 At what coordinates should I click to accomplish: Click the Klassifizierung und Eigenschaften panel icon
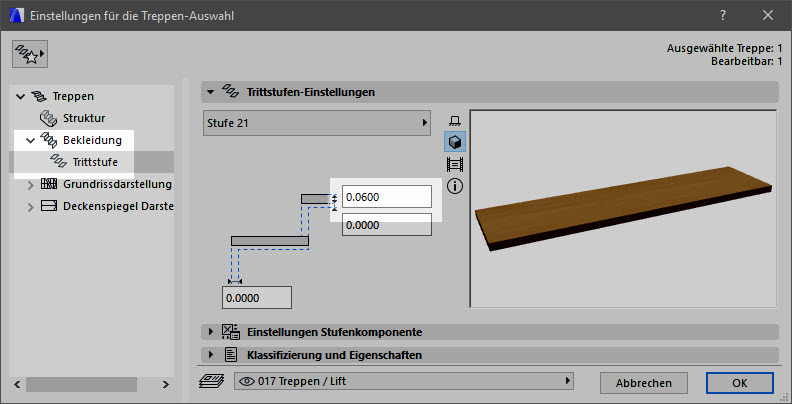[230, 355]
